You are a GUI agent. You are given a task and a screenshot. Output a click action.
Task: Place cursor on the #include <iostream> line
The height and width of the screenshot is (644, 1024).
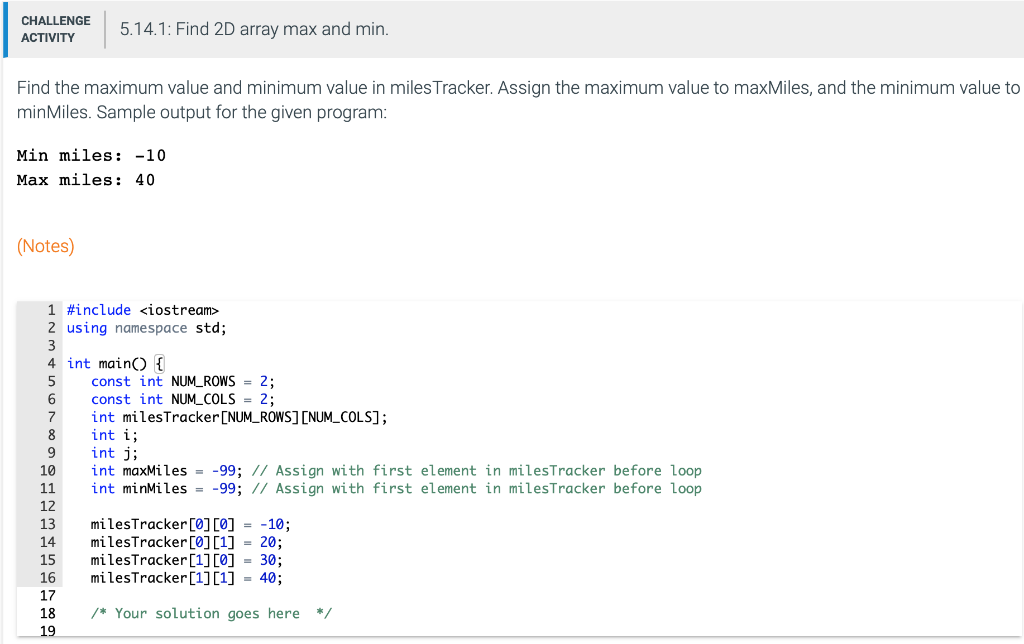click(140, 309)
